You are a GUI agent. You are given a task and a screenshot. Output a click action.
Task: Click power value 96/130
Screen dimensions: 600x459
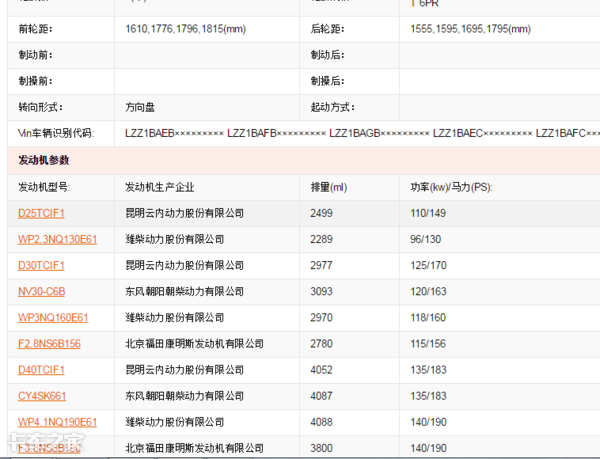coord(426,239)
